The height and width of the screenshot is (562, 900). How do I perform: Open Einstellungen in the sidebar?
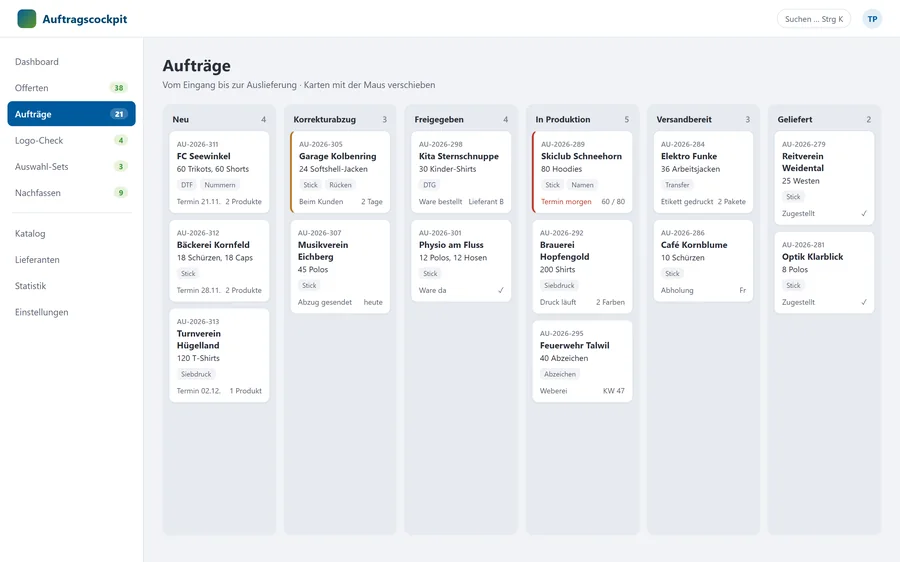pyautogui.click(x=71, y=312)
